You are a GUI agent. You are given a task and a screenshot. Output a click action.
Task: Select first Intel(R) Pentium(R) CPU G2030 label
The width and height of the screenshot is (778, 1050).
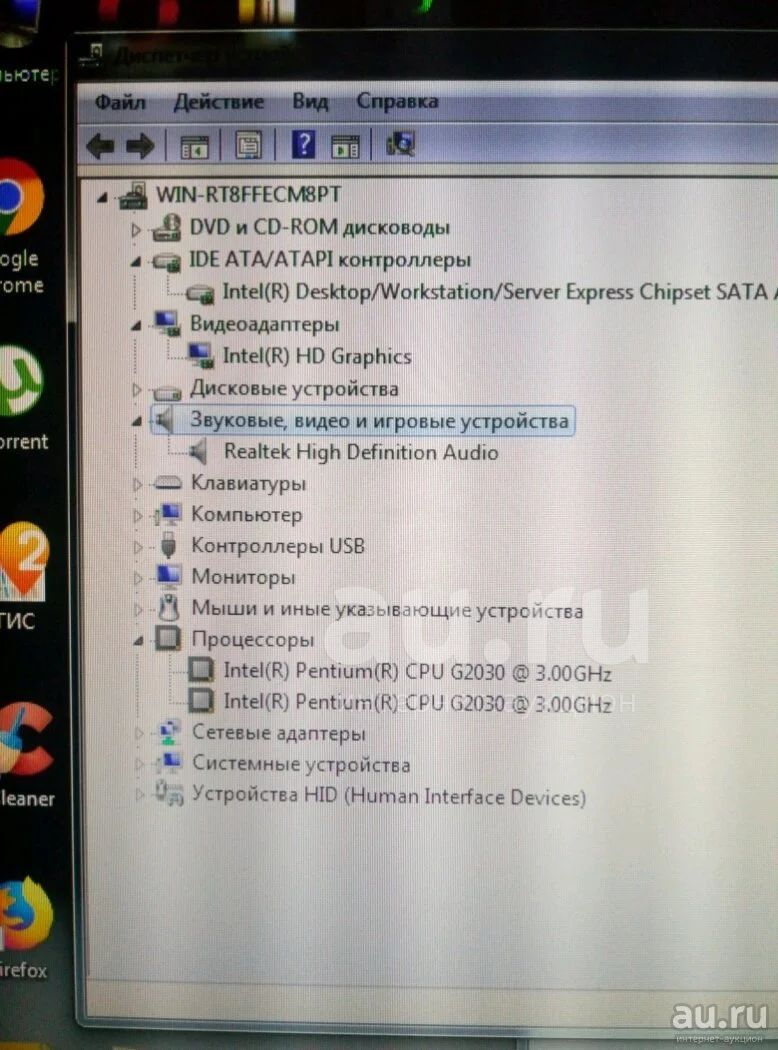(x=418, y=671)
